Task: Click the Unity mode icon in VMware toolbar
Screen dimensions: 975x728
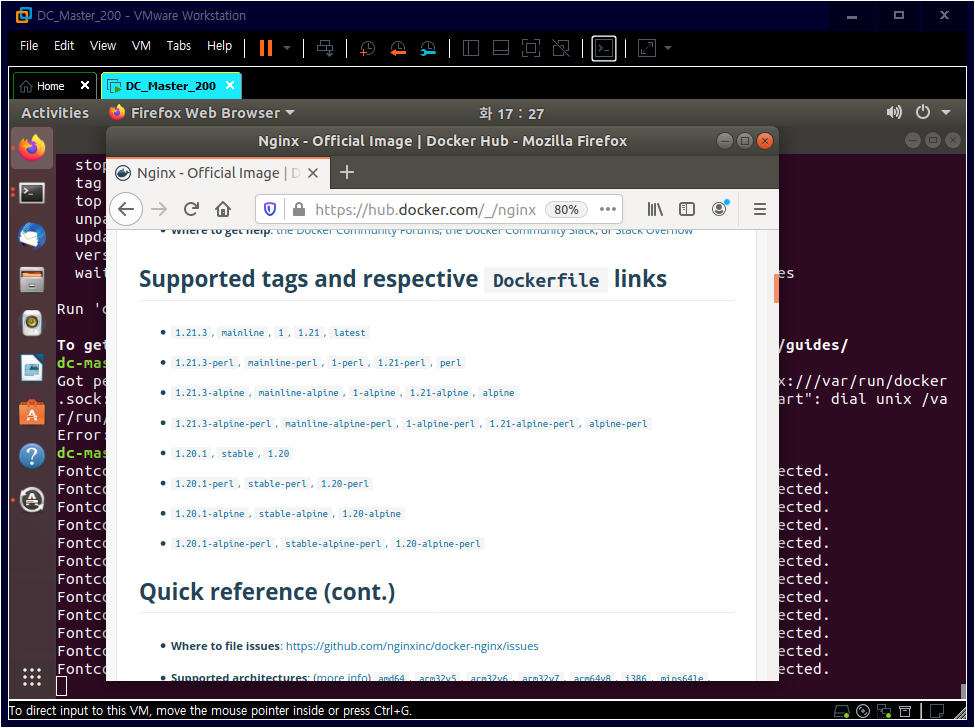Action: pyautogui.click(x=561, y=48)
